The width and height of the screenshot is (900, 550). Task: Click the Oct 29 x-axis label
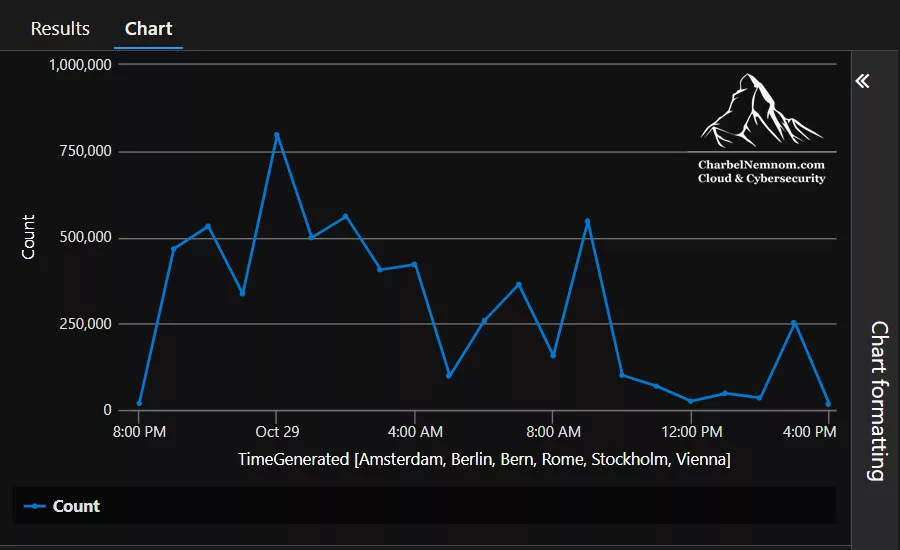(277, 432)
